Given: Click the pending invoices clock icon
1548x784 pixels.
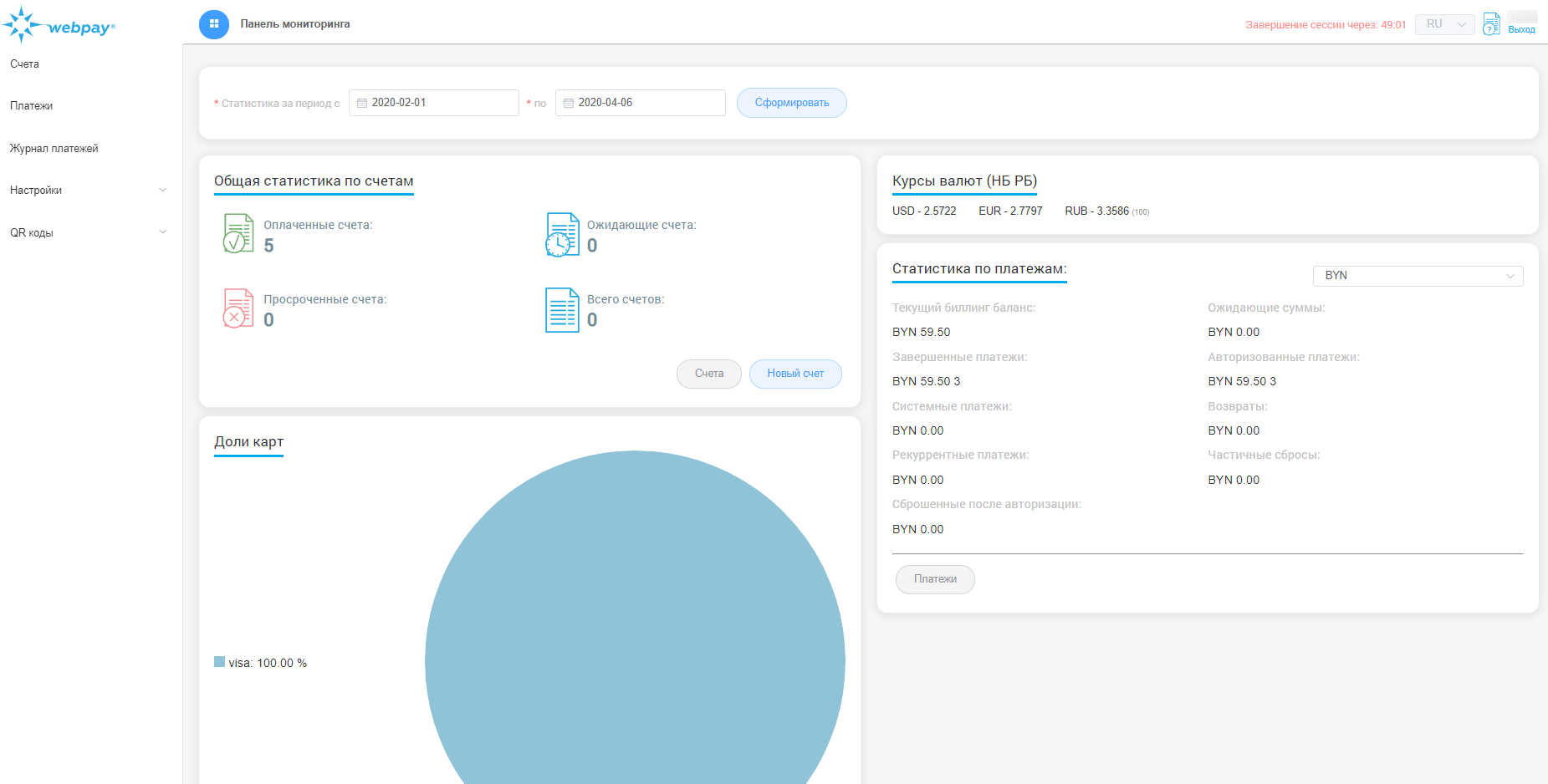Looking at the screenshot, I should pos(562,234).
